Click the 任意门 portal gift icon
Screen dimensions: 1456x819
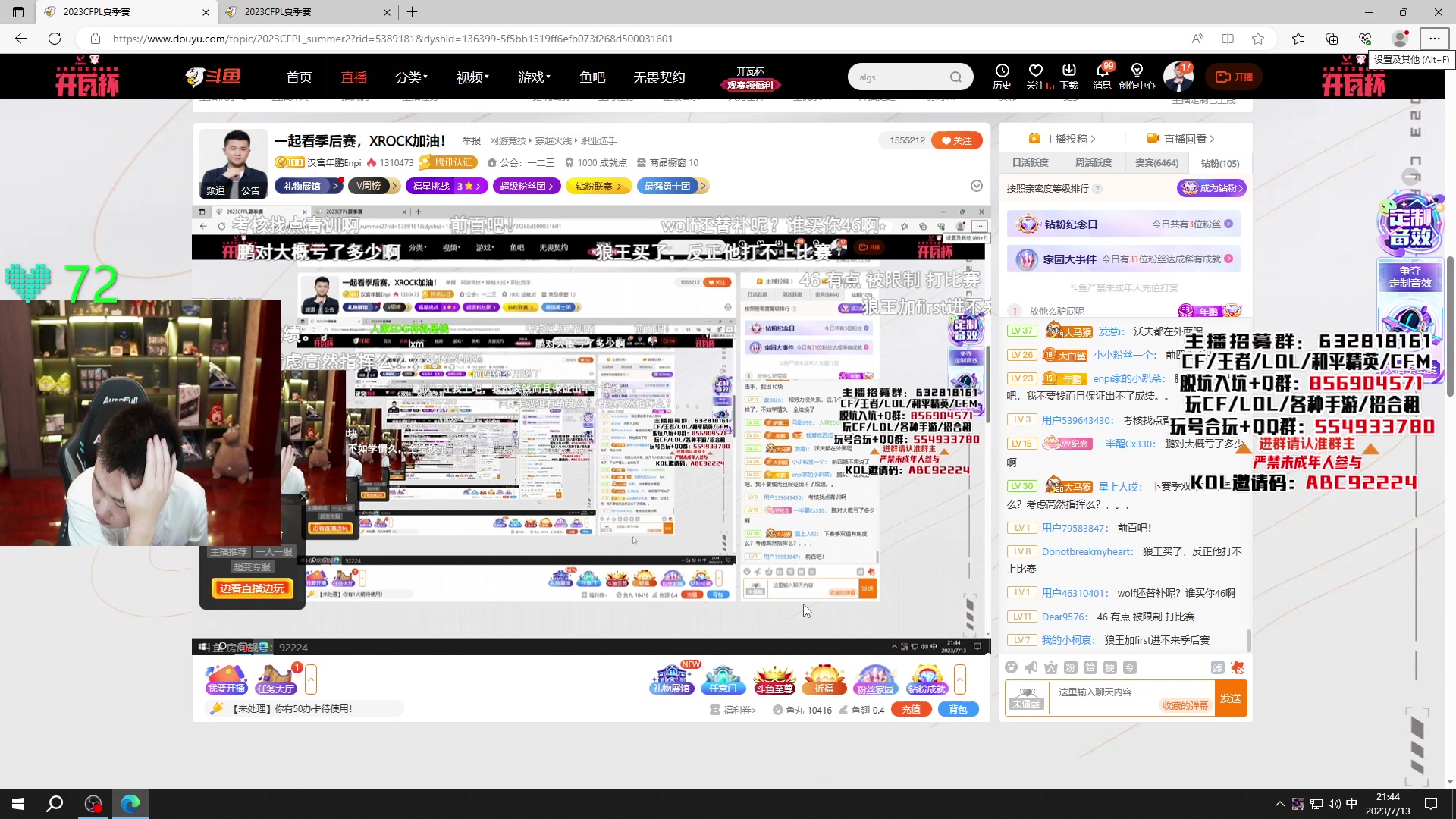click(x=723, y=678)
